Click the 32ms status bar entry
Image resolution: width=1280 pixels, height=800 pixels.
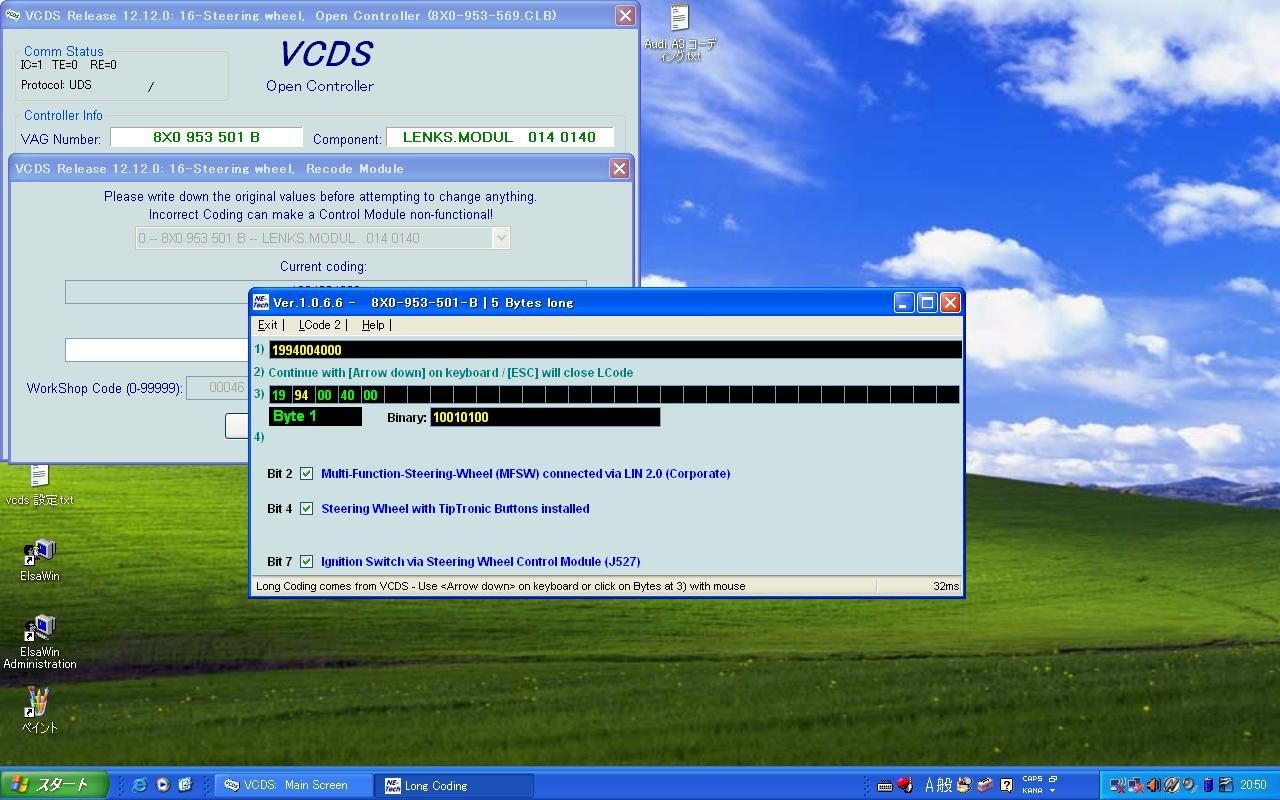coord(946,586)
